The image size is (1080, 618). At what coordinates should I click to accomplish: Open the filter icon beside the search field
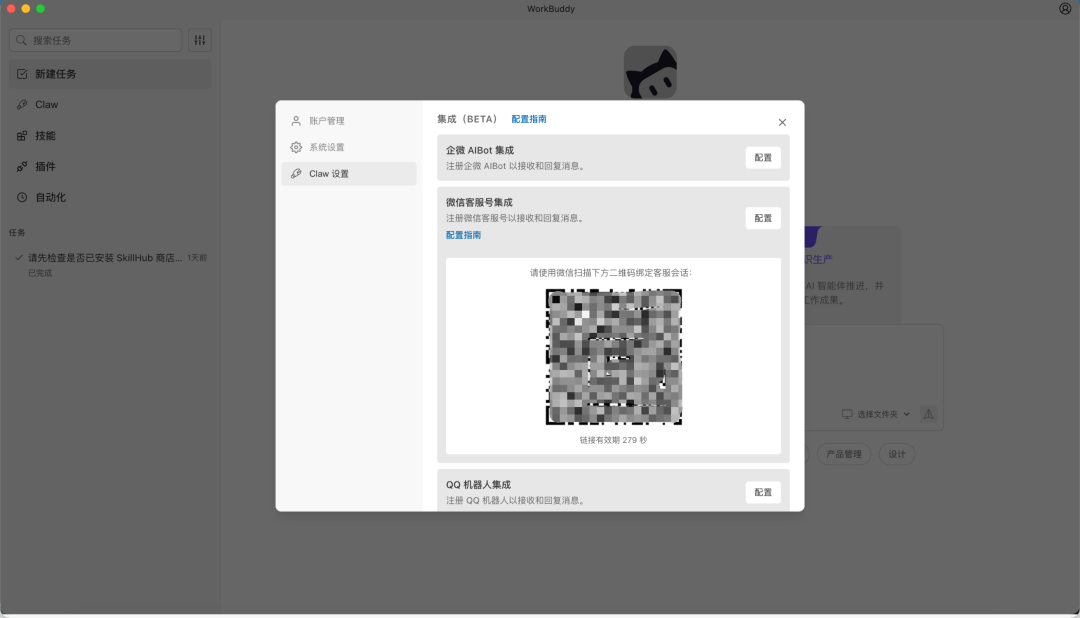point(199,40)
